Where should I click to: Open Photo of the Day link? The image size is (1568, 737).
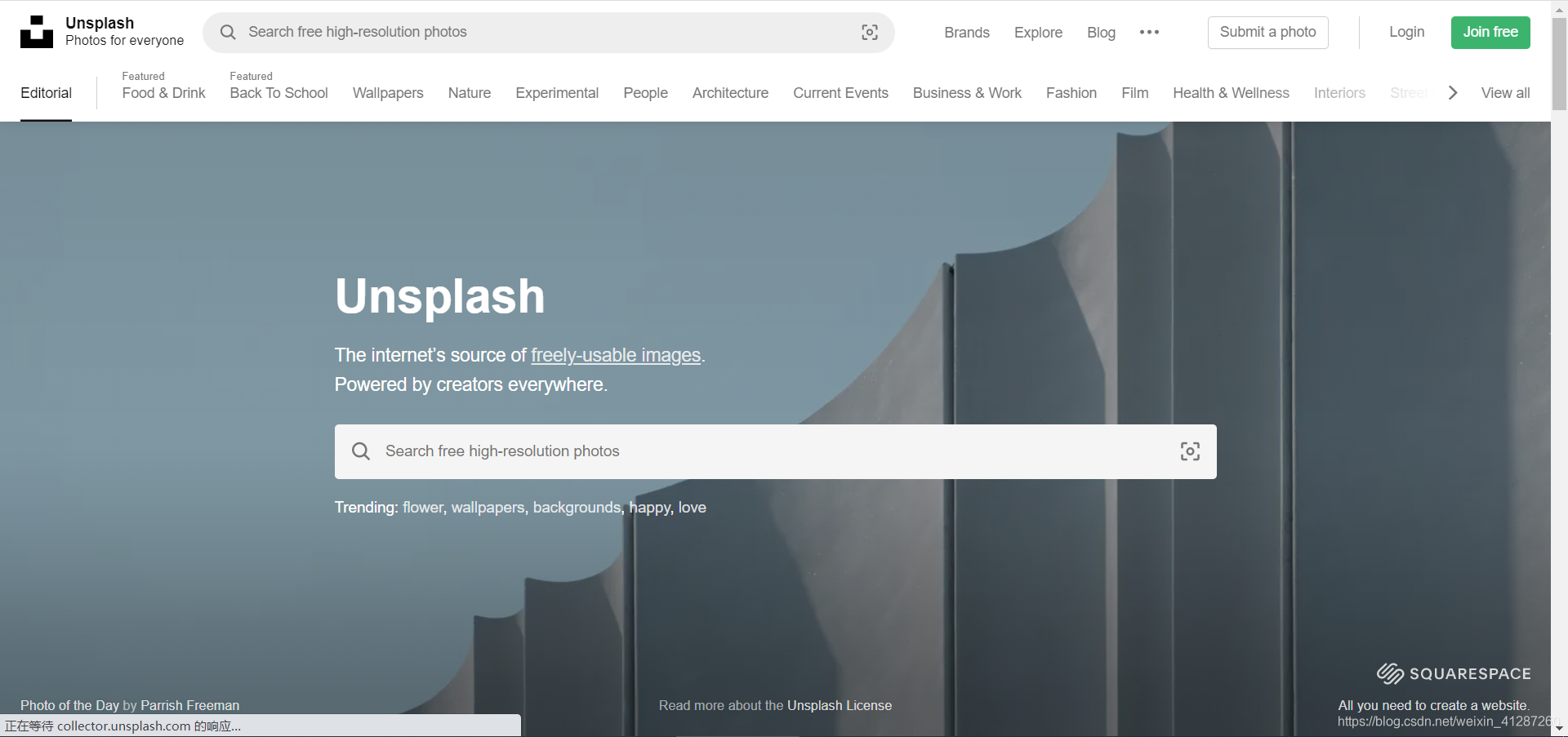(x=69, y=705)
